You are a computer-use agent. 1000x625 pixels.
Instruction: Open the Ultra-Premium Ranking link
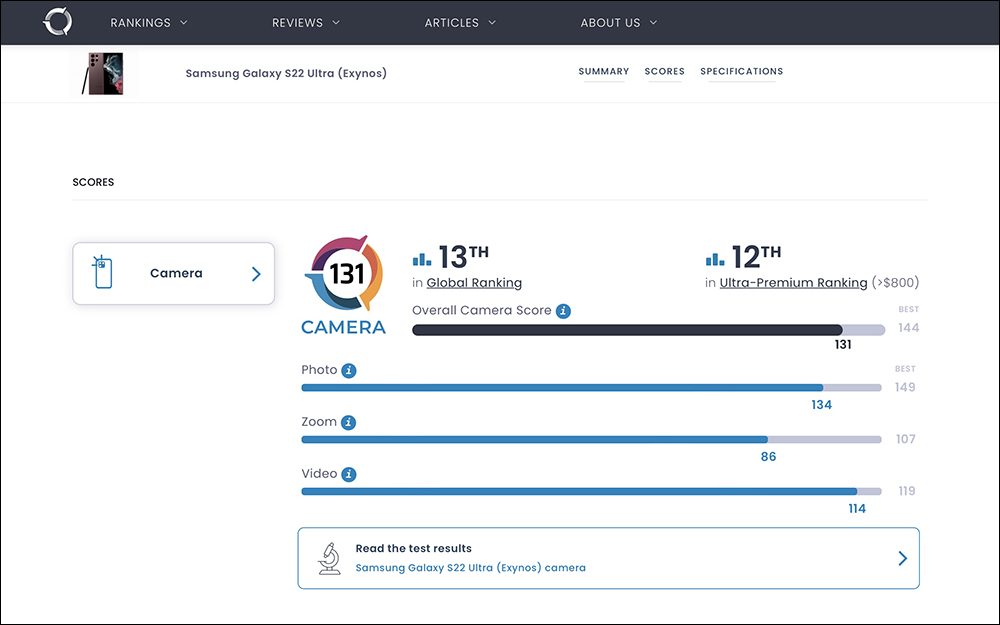(793, 283)
